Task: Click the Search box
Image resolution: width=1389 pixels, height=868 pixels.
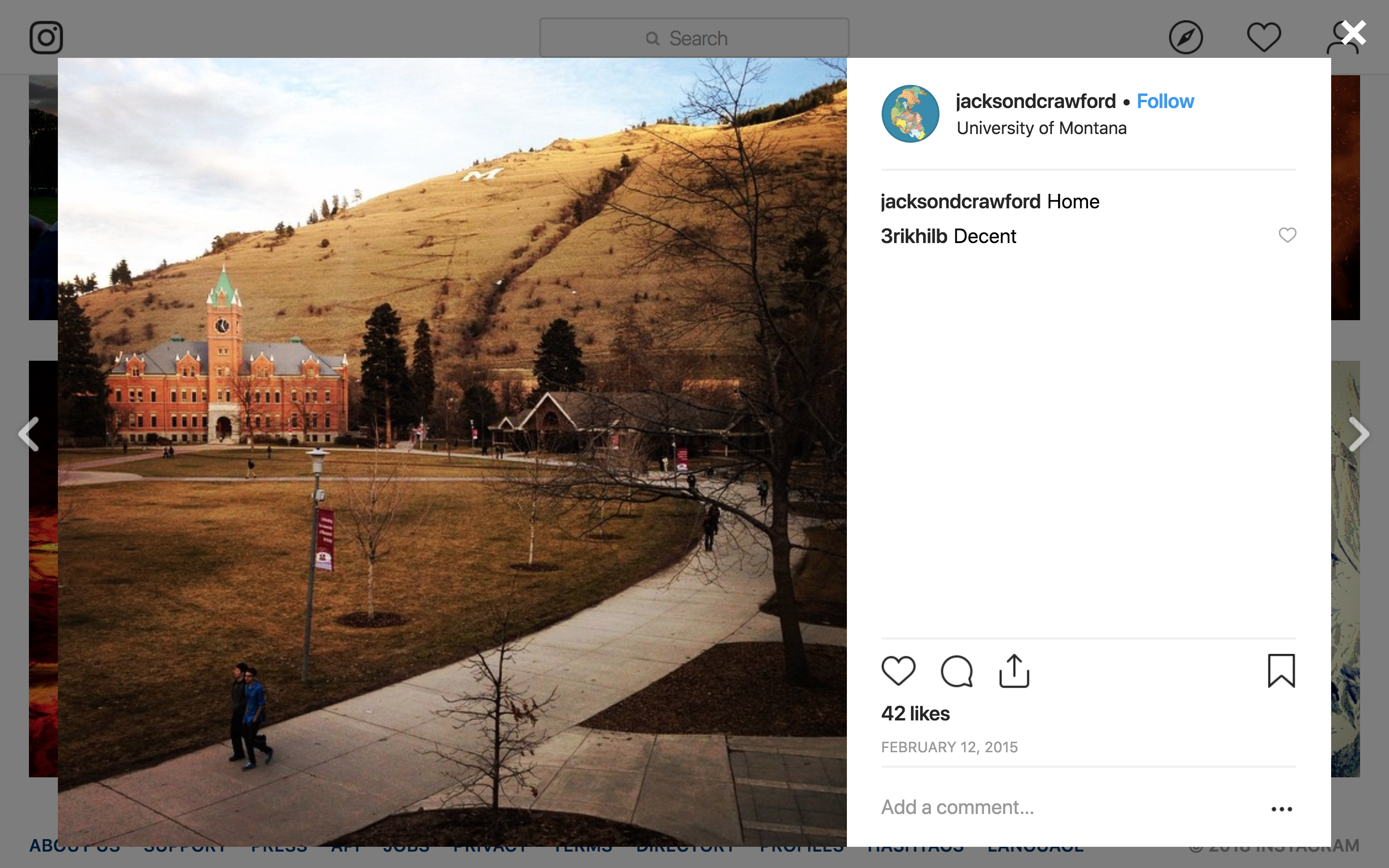Action: click(694, 38)
